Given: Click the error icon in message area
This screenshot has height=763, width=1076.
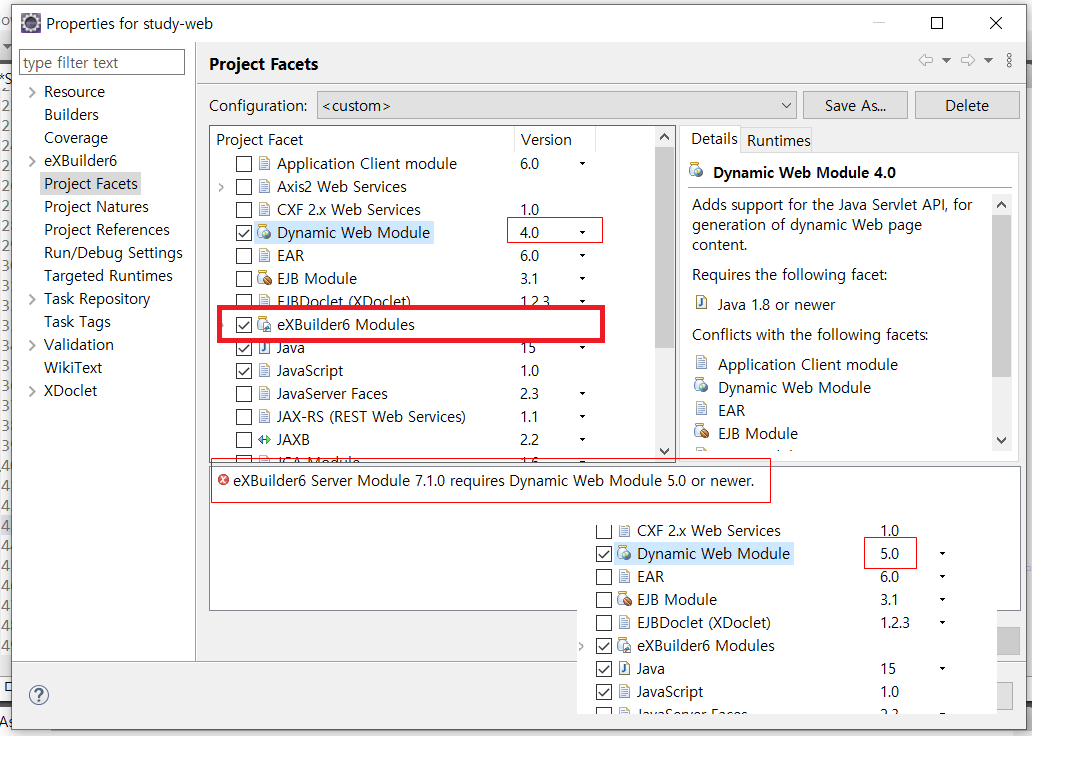Looking at the screenshot, I should pos(224,480).
